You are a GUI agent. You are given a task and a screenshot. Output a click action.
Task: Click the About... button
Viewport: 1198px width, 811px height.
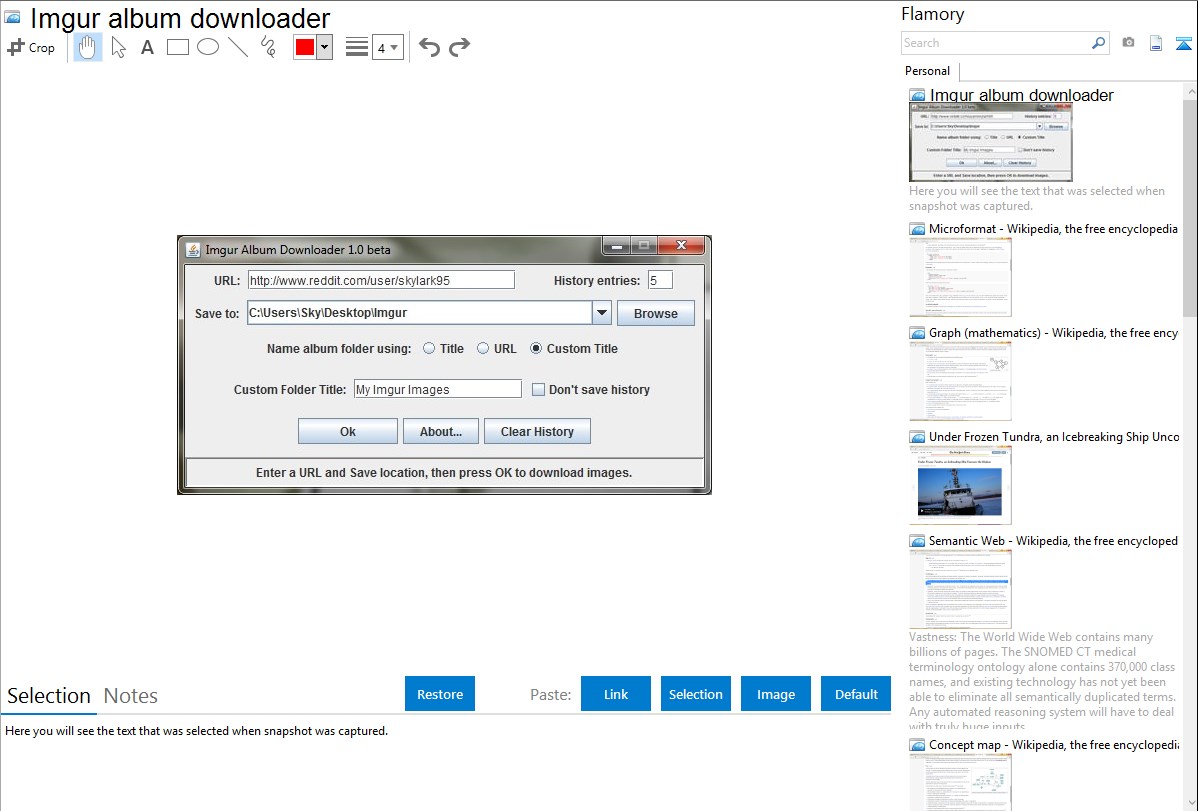441,431
